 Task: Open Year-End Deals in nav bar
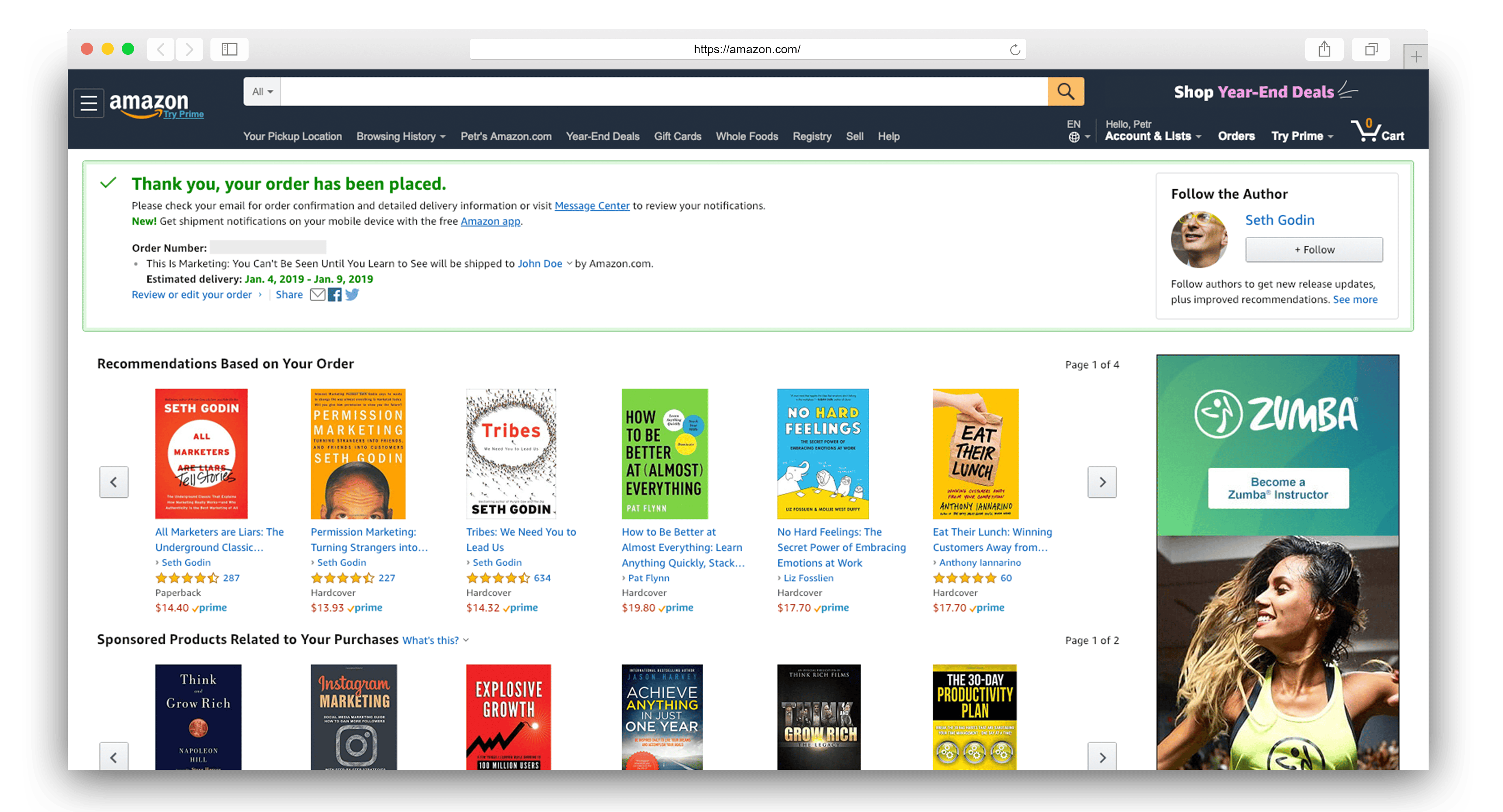point(603,136)
